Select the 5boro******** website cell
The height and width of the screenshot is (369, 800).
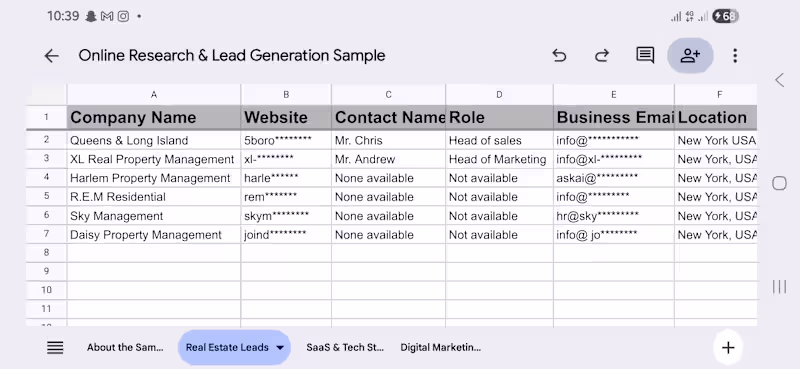click(286, 140)
